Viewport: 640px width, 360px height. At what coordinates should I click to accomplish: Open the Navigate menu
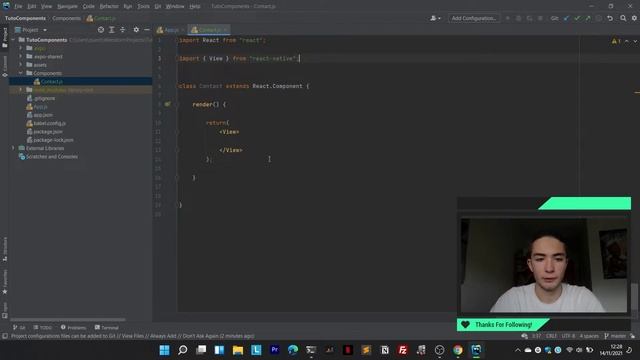67,6
